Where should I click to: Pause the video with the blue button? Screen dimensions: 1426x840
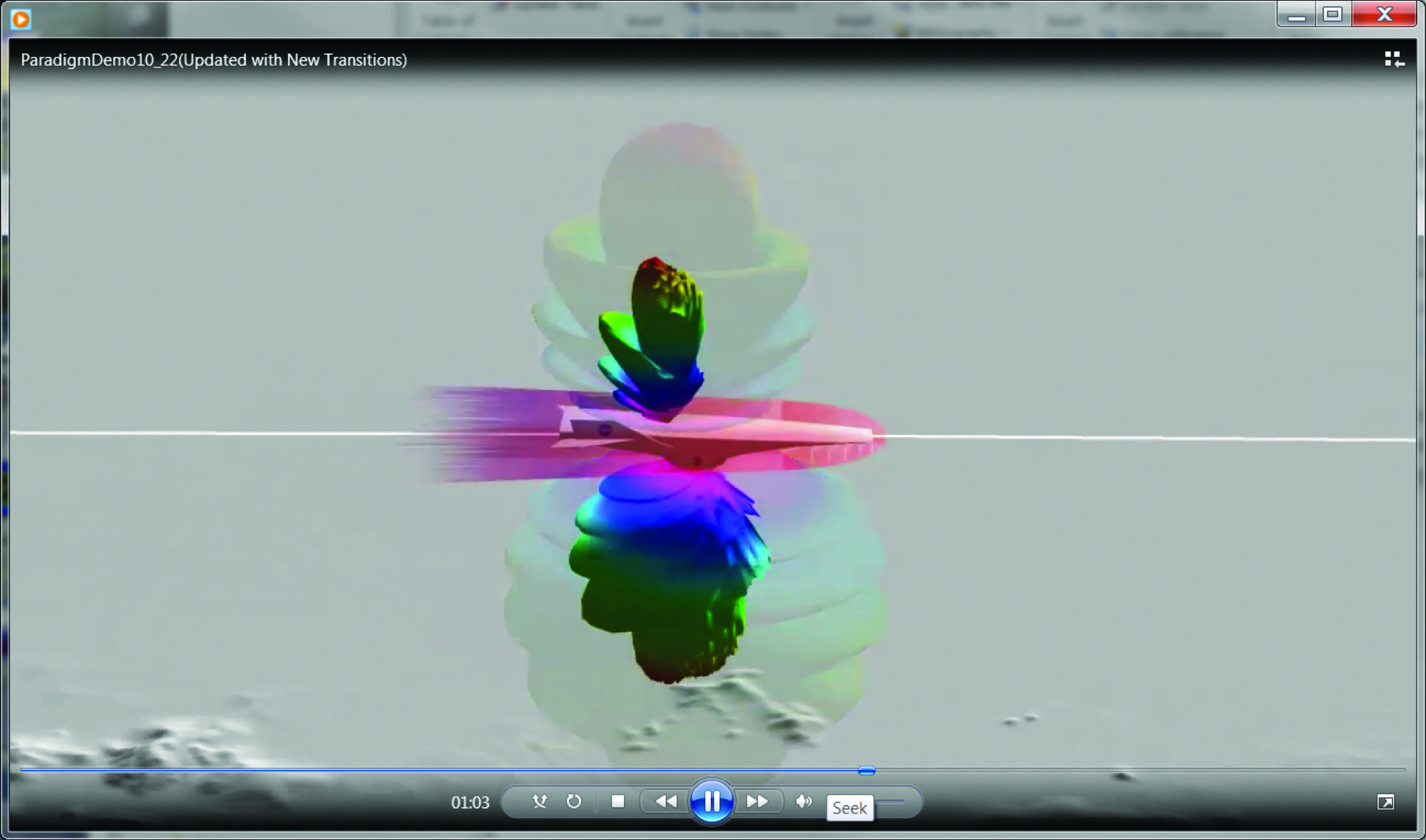point(711,801)
